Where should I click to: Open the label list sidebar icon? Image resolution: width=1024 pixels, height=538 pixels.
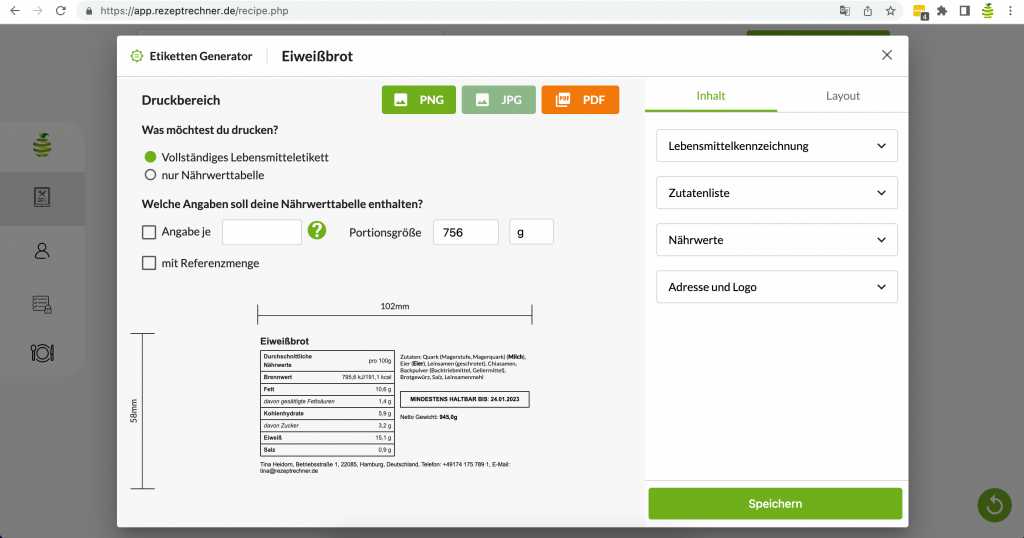click(x=42, y=304)
